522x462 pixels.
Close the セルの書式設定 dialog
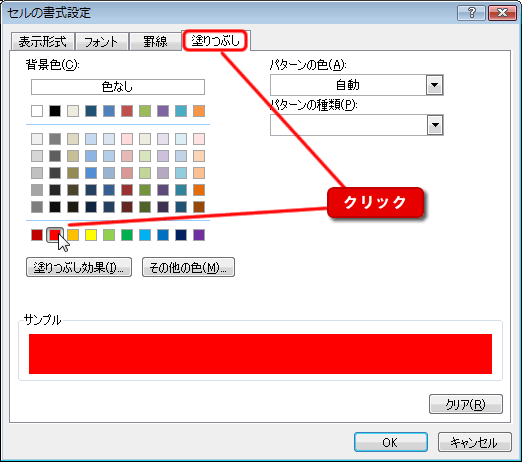[502, 13]
